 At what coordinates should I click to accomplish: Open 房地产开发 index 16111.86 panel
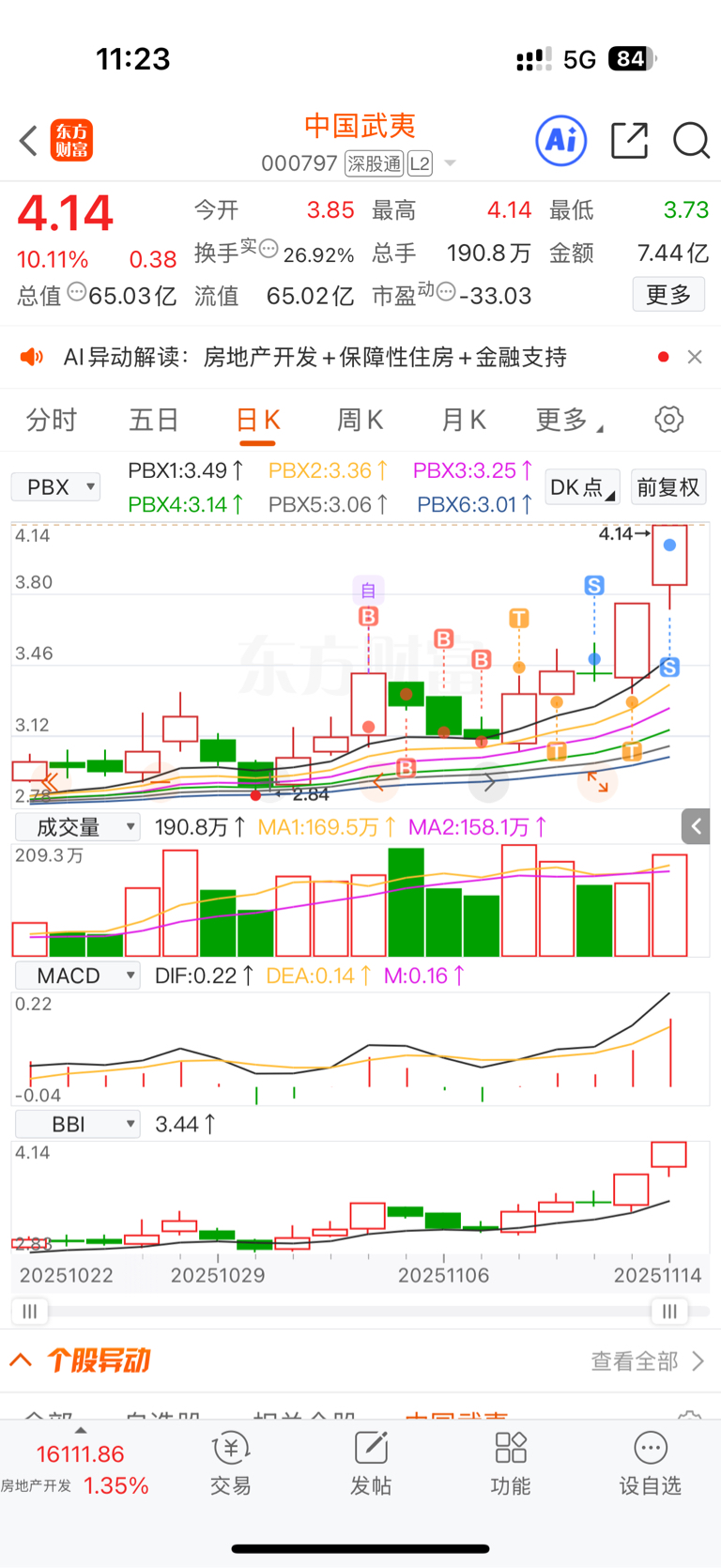click(x=77, y=1468)
